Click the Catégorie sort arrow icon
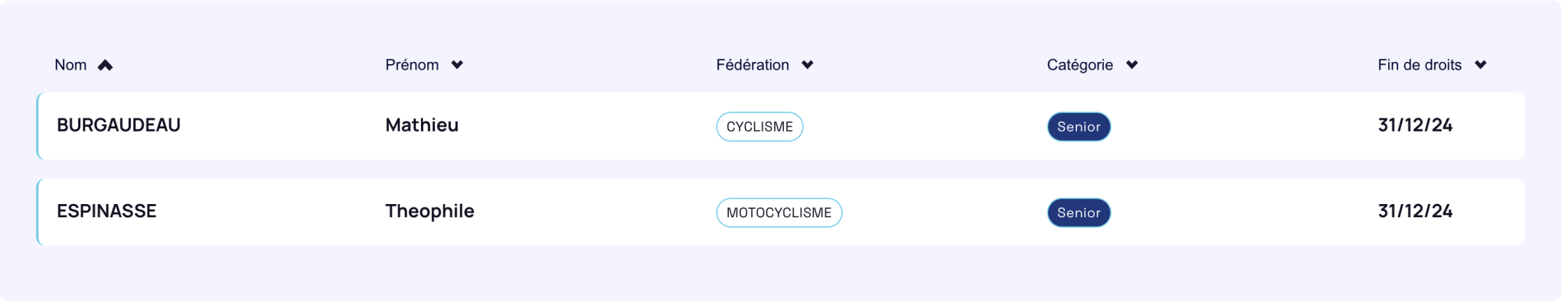The image size is (1568, 305). [1132, 65]
